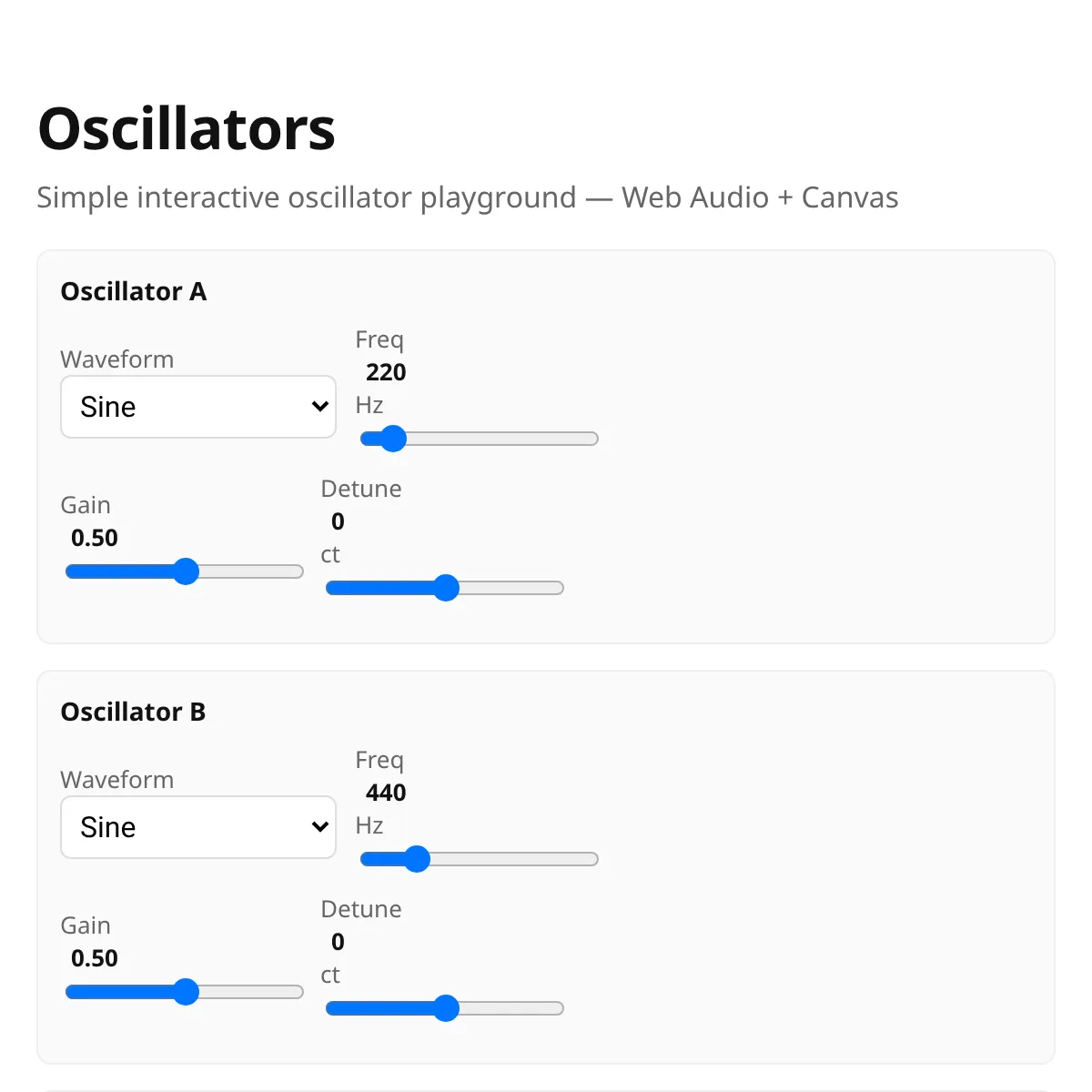Click Oscillator A Freq slider thumb
The height and width of the screenshot is (1092, 1092).
[x=392, y=439]
